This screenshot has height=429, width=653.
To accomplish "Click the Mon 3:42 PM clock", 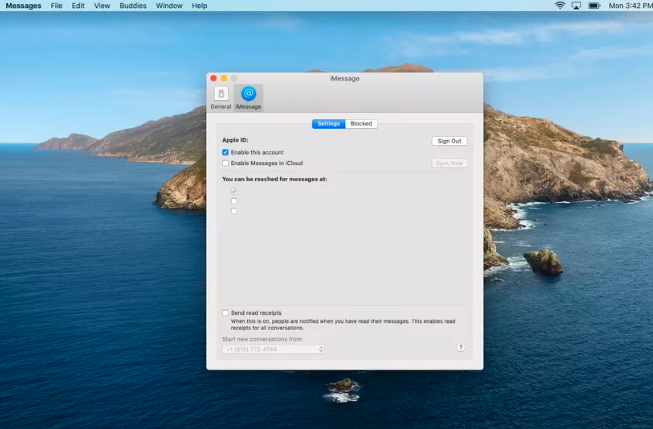I will tap(631, 6).
